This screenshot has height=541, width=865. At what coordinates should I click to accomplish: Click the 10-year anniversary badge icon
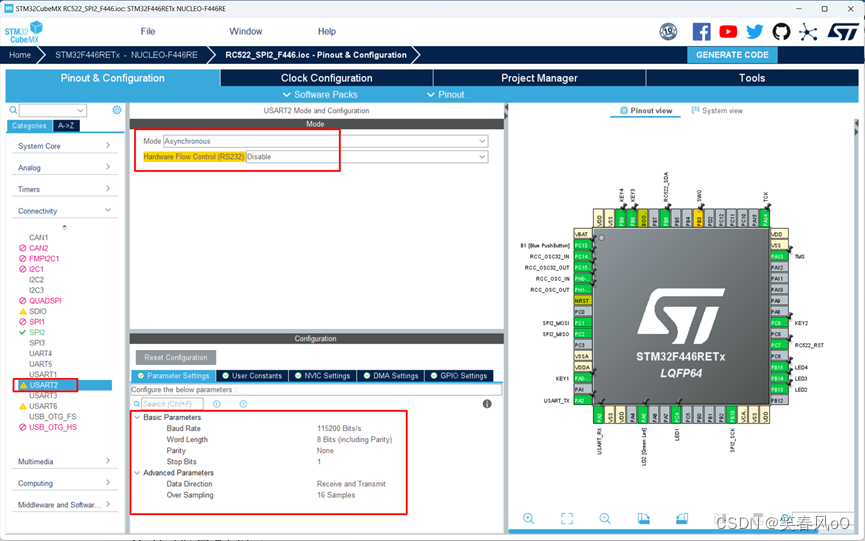[x=668, y=31]
